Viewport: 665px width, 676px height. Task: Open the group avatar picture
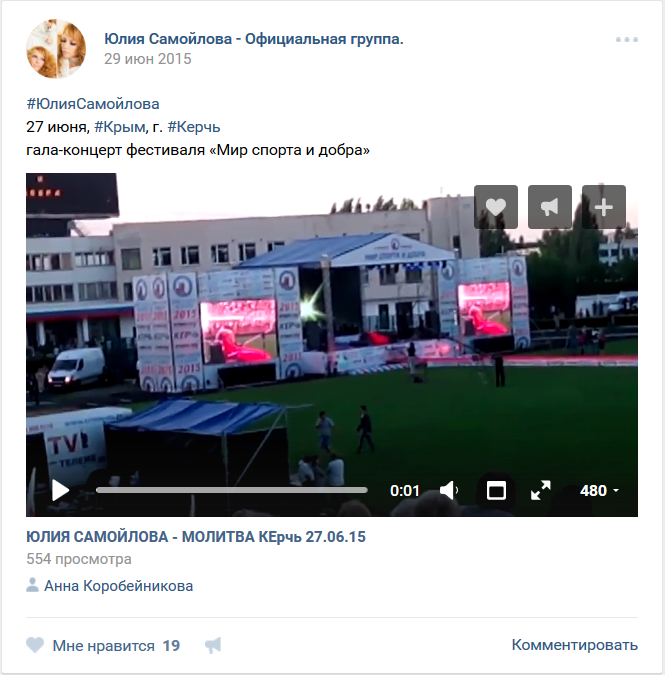(x=56, y=49)
